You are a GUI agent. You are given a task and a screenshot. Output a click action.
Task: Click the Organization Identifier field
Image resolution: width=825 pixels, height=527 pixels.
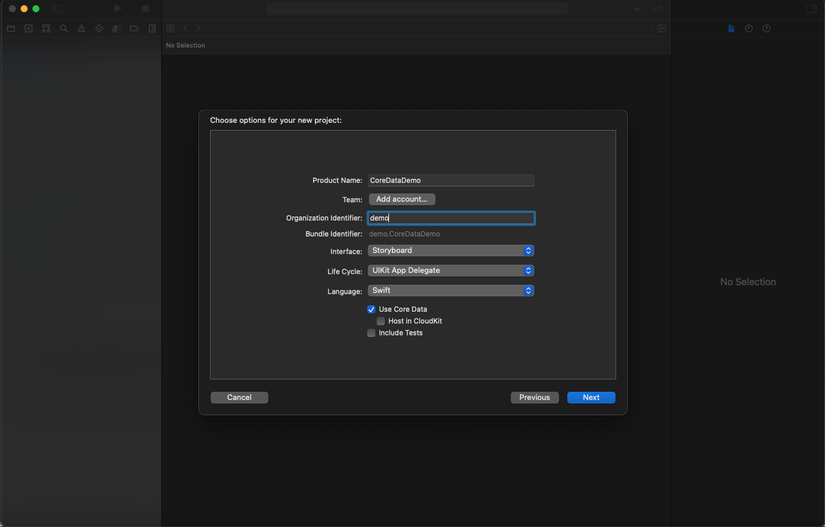[451, 218]
